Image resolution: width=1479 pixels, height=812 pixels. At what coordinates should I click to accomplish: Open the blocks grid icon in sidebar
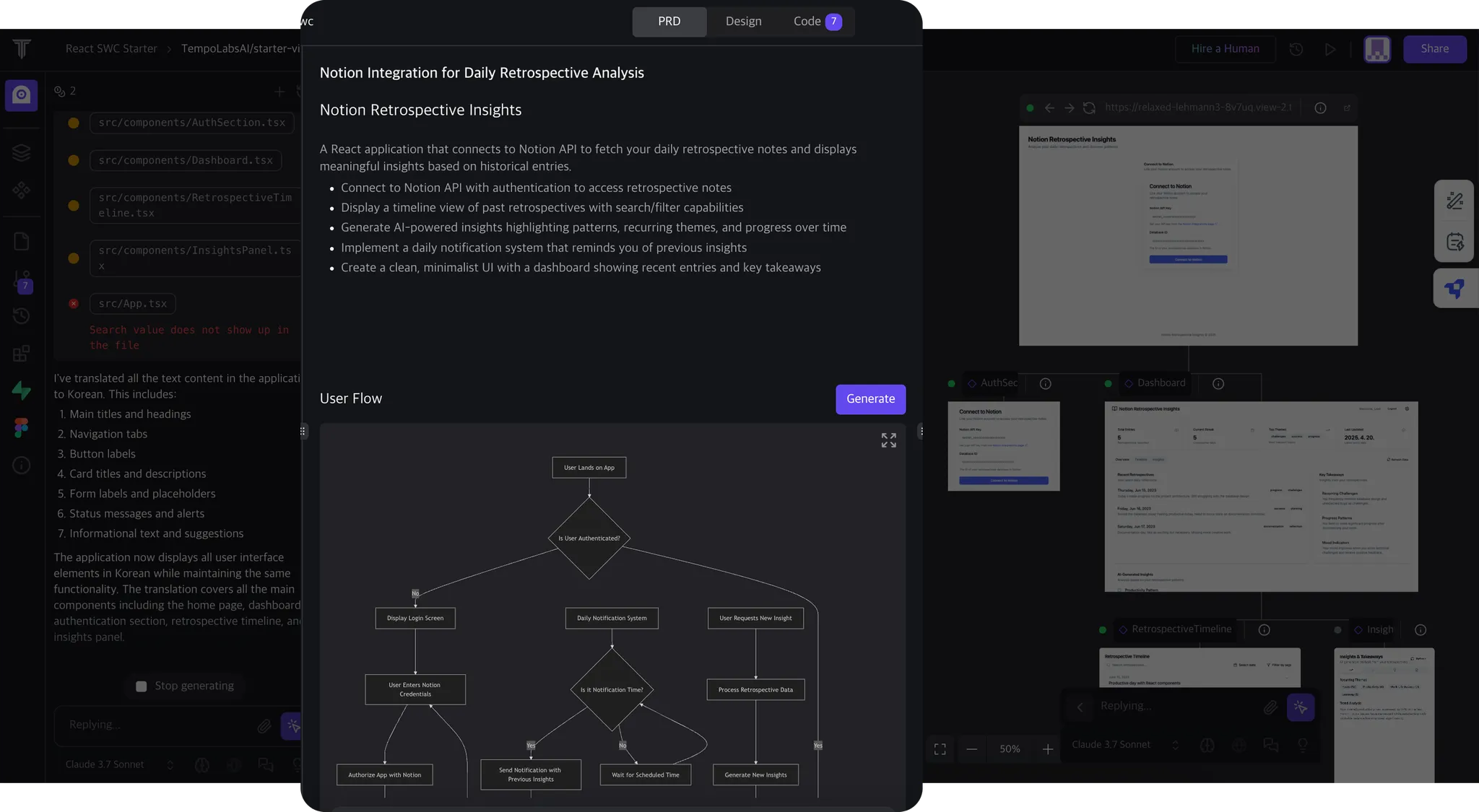tap(22, 353)
